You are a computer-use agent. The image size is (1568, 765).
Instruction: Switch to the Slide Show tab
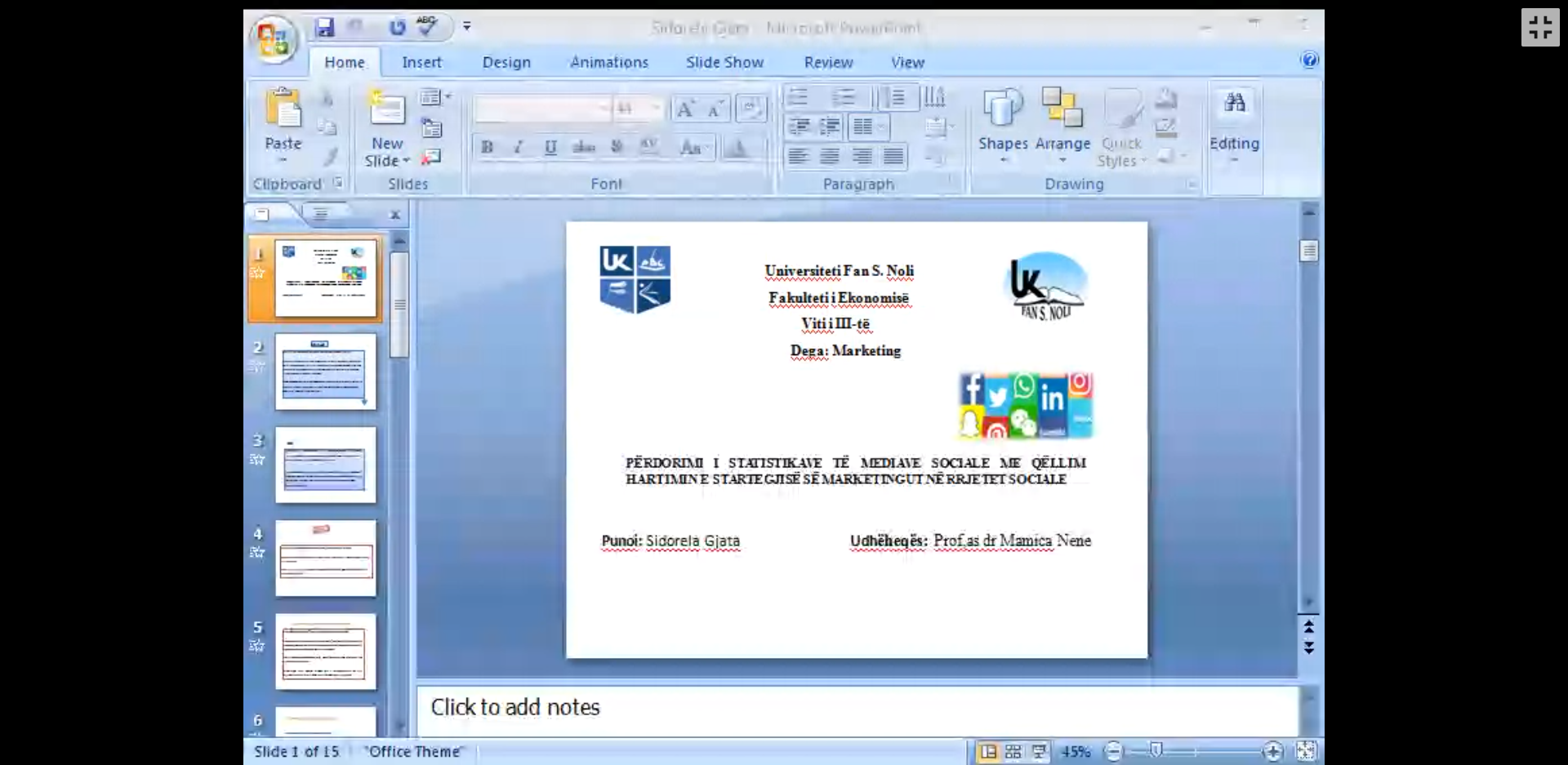coord(724,62)
